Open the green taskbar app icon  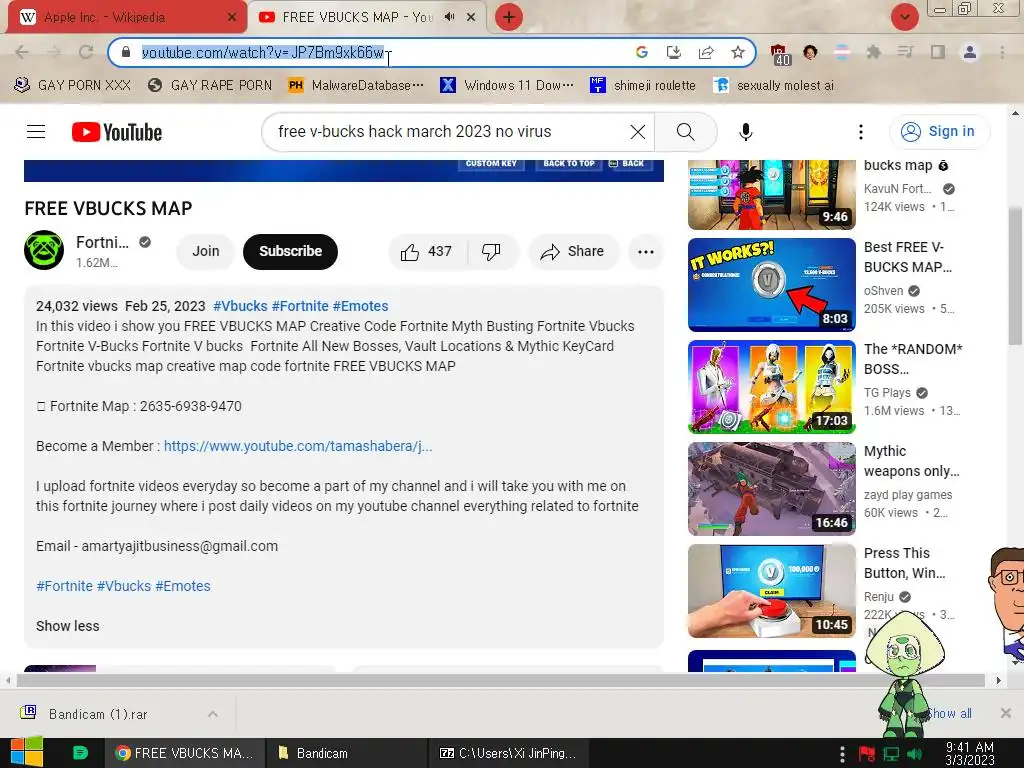(x=80, y=753)
